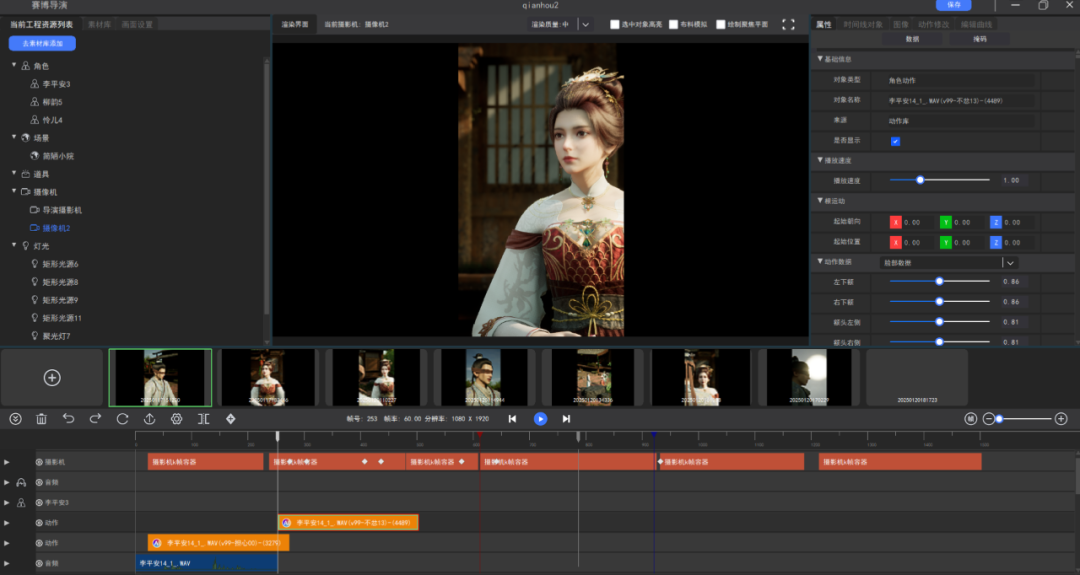This screenshot has width=1080, height=575.
Task: Open the 渲染质量 dropdown
Action: pos(585,24)
